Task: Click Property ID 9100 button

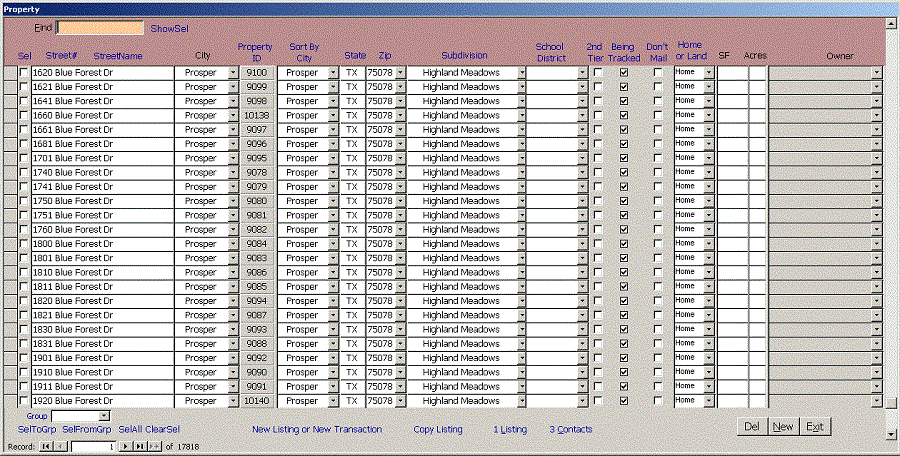Action: [x=257, y=73]
